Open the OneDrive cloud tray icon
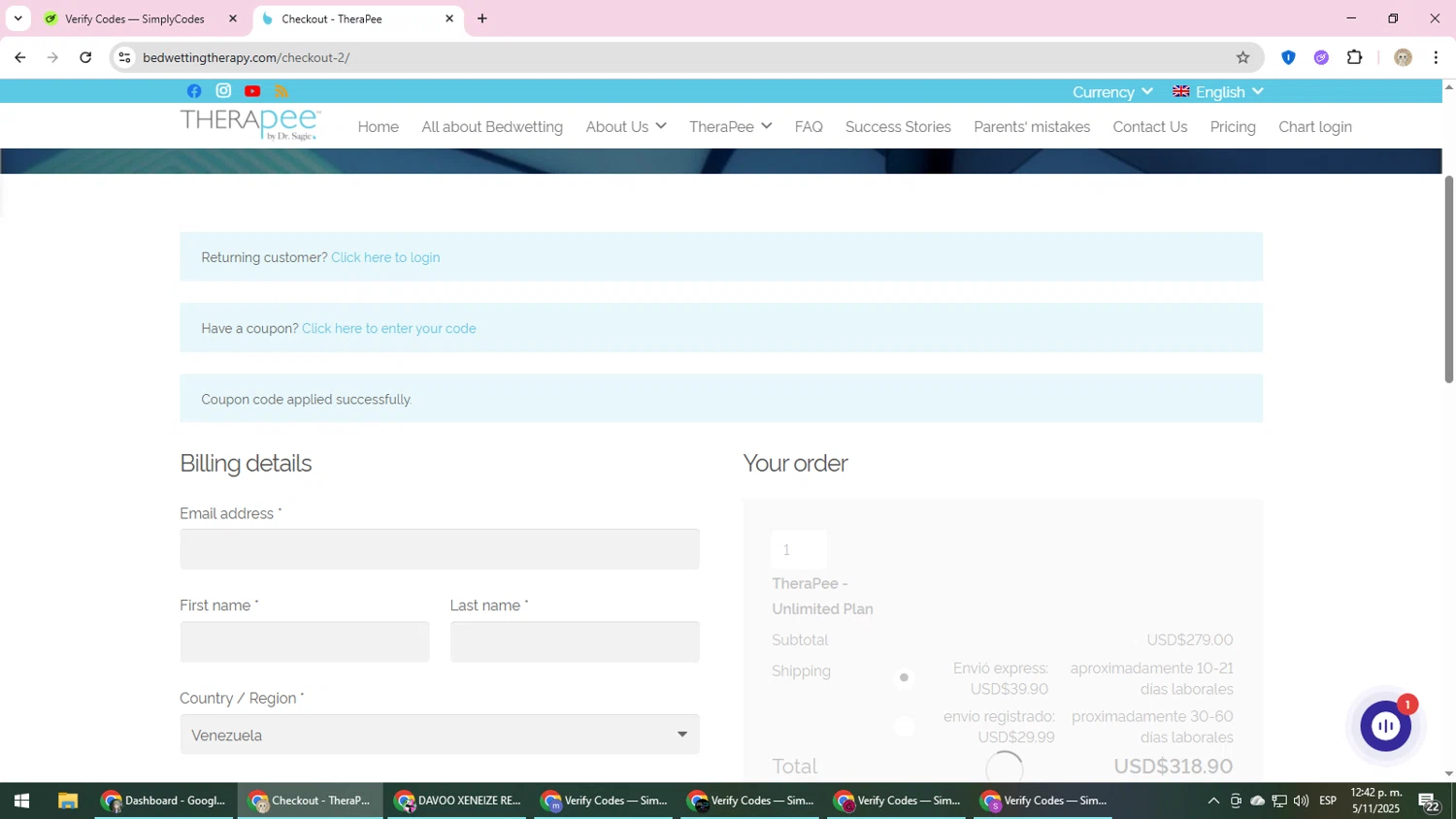 click(1257, 801)
